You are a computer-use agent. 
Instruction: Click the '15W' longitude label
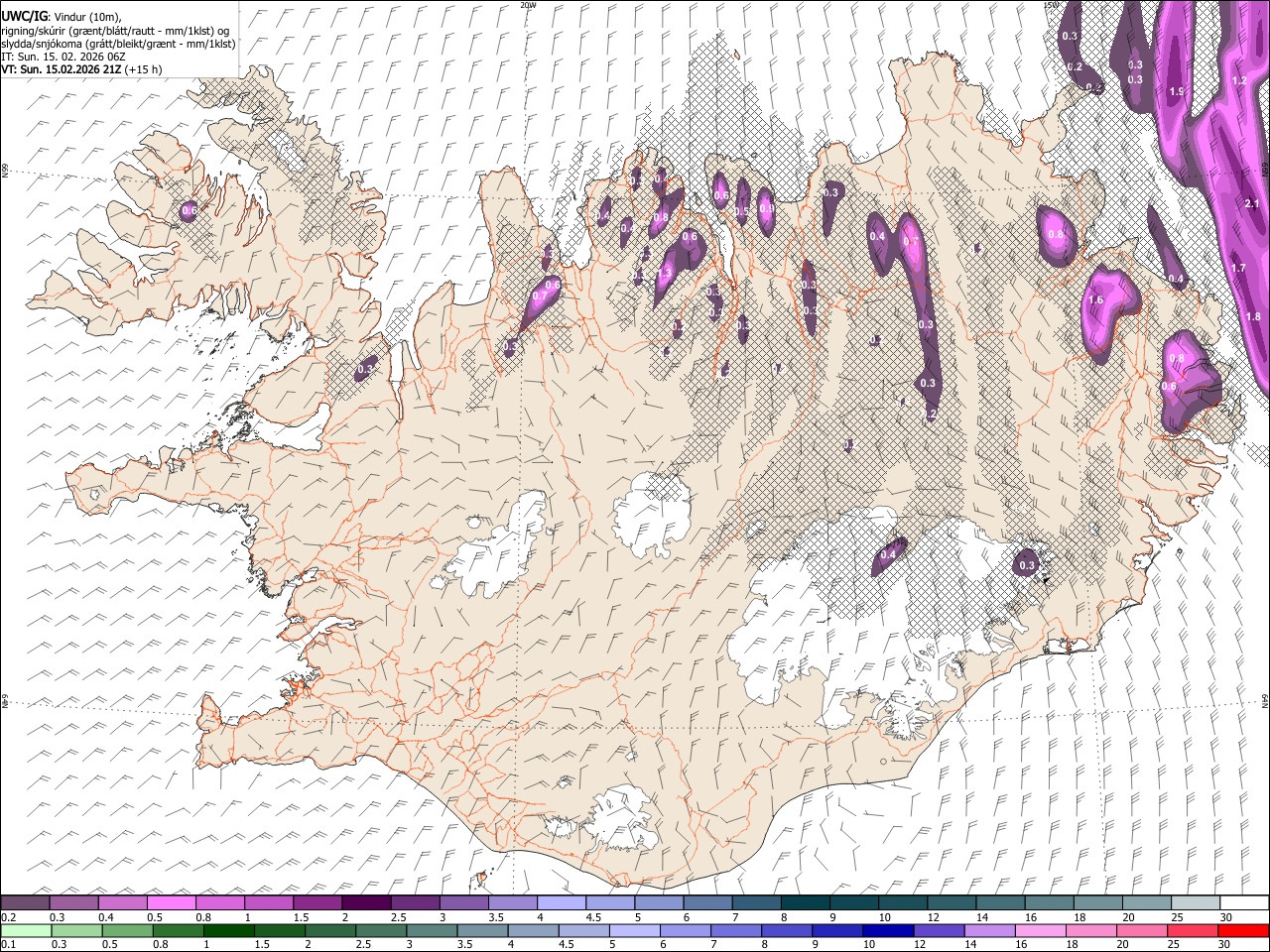(x=1050, y=4)
